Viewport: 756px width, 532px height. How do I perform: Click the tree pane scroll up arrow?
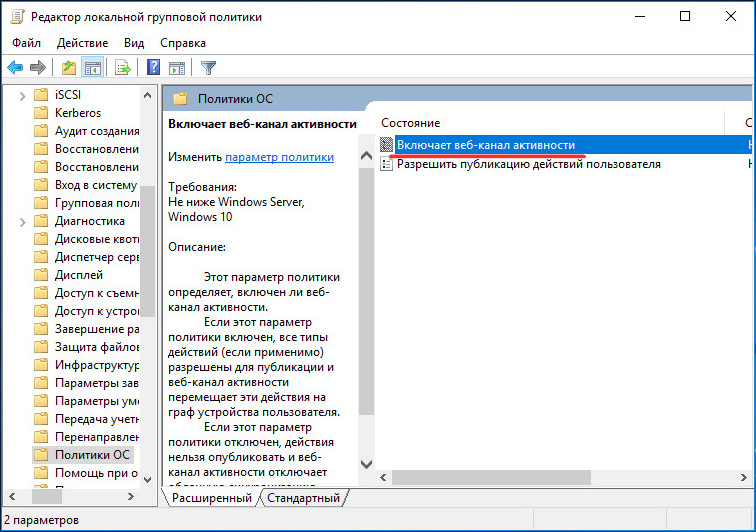coord(148,95)
